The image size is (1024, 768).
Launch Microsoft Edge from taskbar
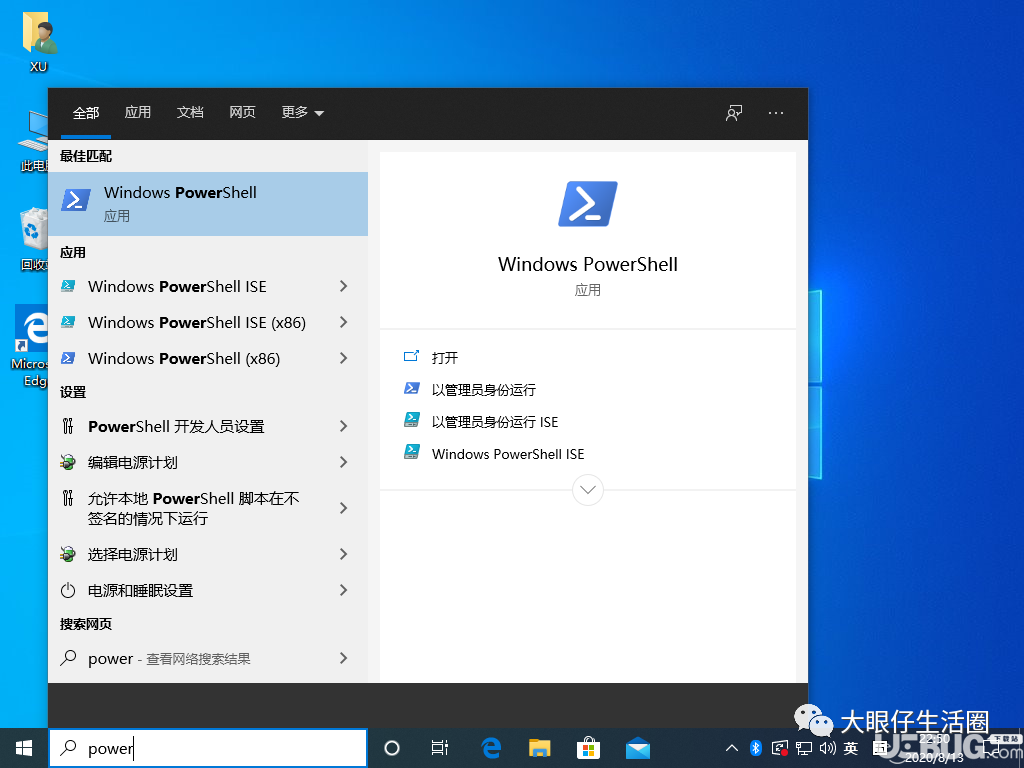pos(490,748)
